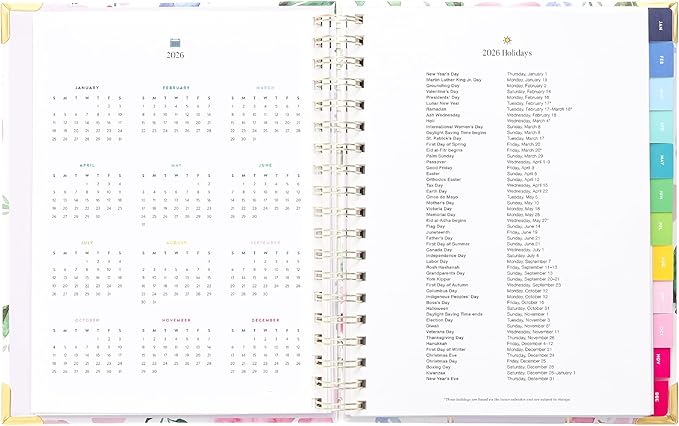The width and height of the screenshot is (679, 426).
Task: Select the Lunar New Year entry
Action: coord(442,103)
